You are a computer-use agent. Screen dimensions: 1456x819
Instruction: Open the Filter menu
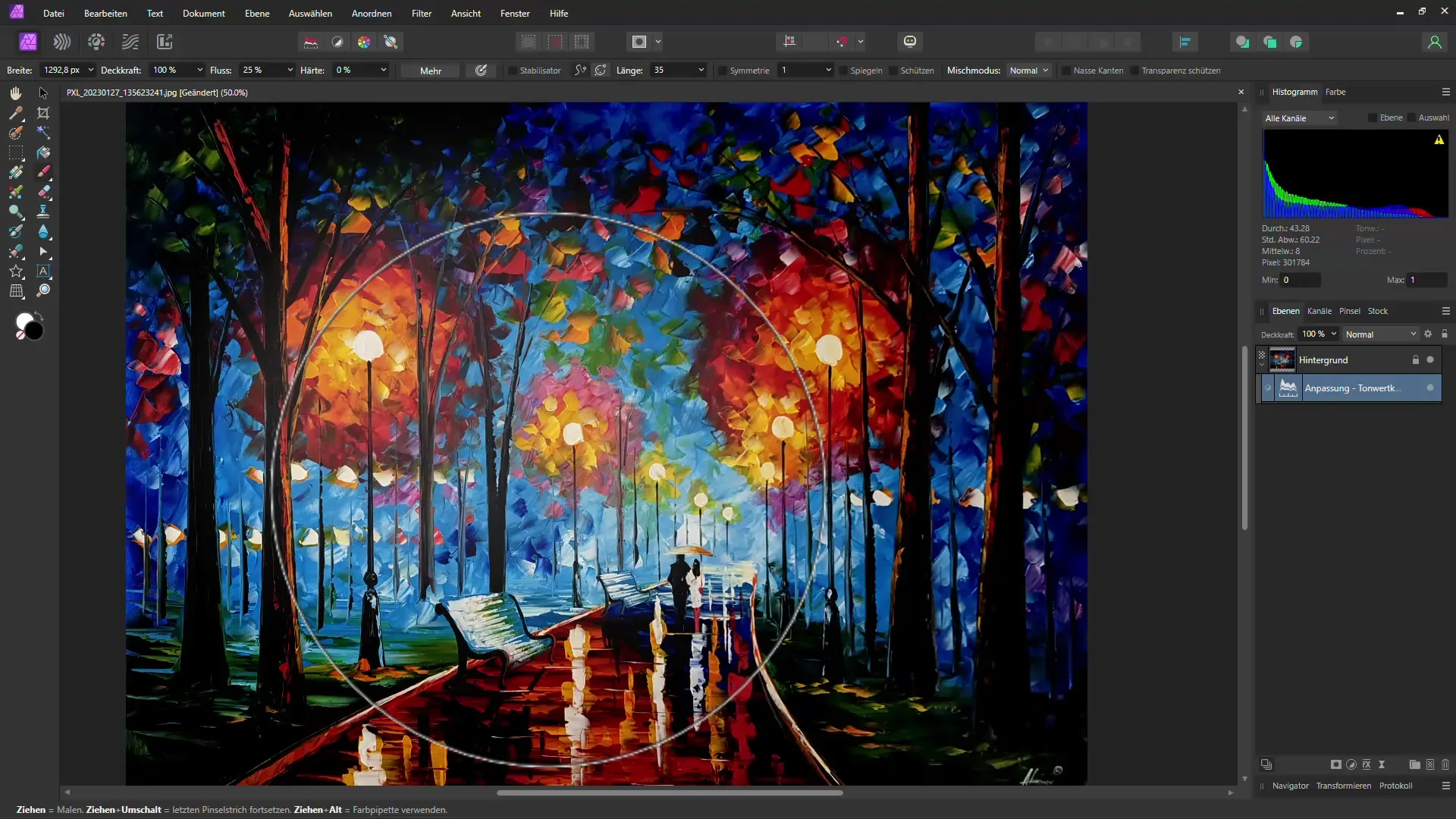click(x=422, y=14)
